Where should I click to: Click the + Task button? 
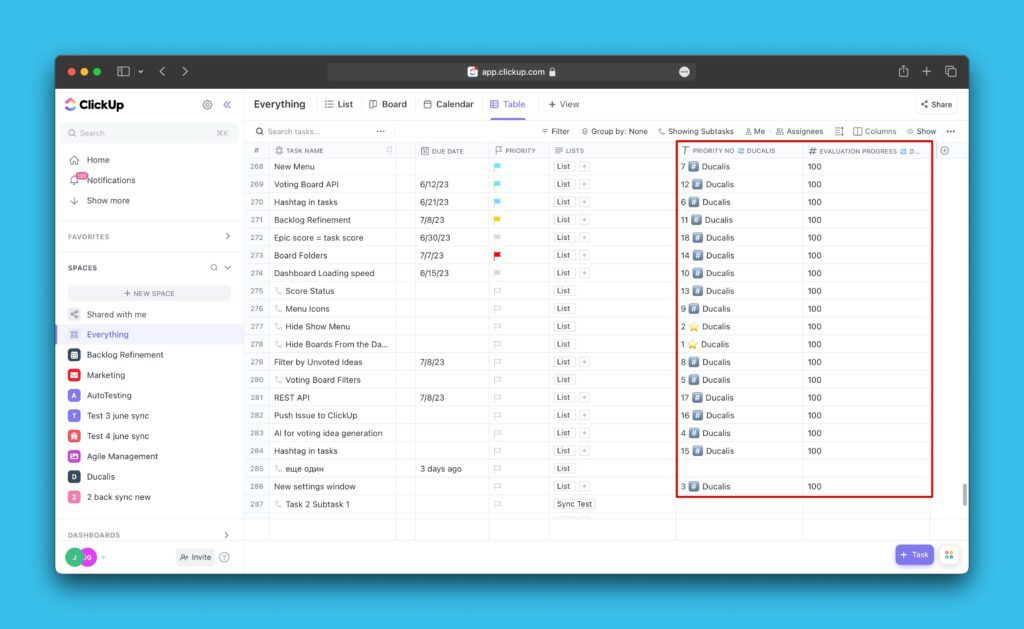pyautogui.click(x=913, y=554)
